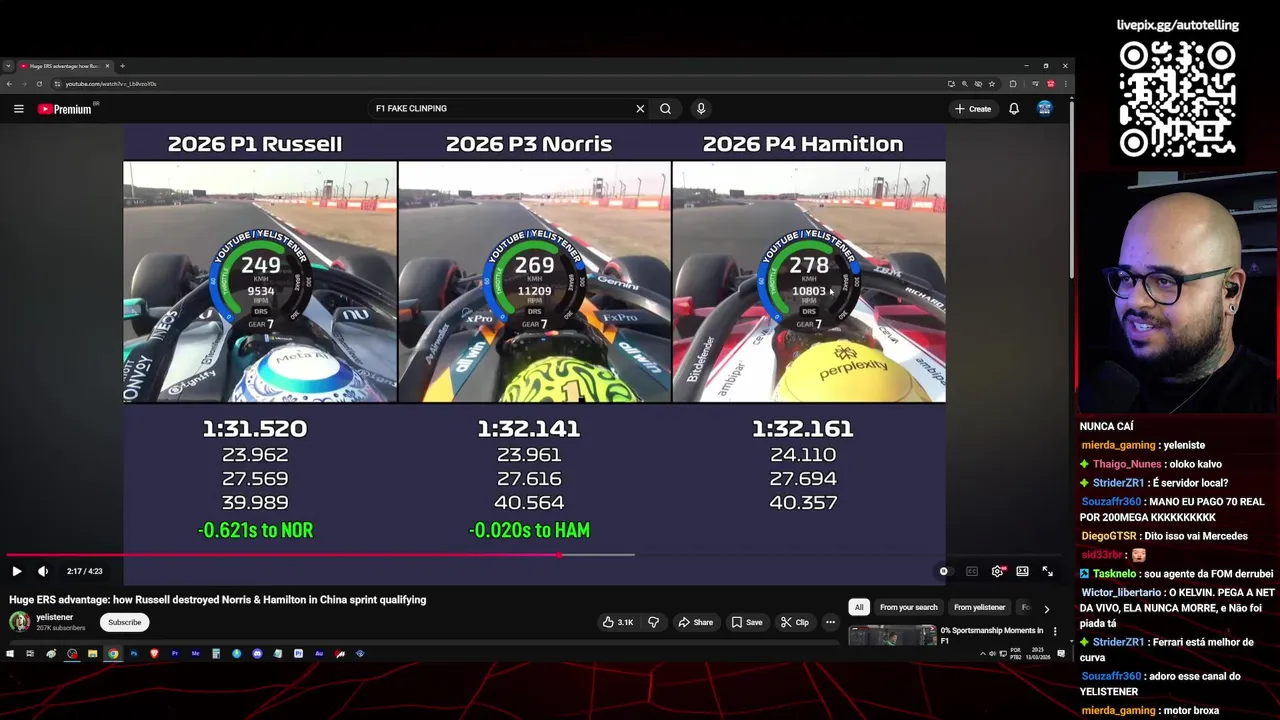Select the From yelistener chip
The image size is (1280, 720).
click(979, 607)
